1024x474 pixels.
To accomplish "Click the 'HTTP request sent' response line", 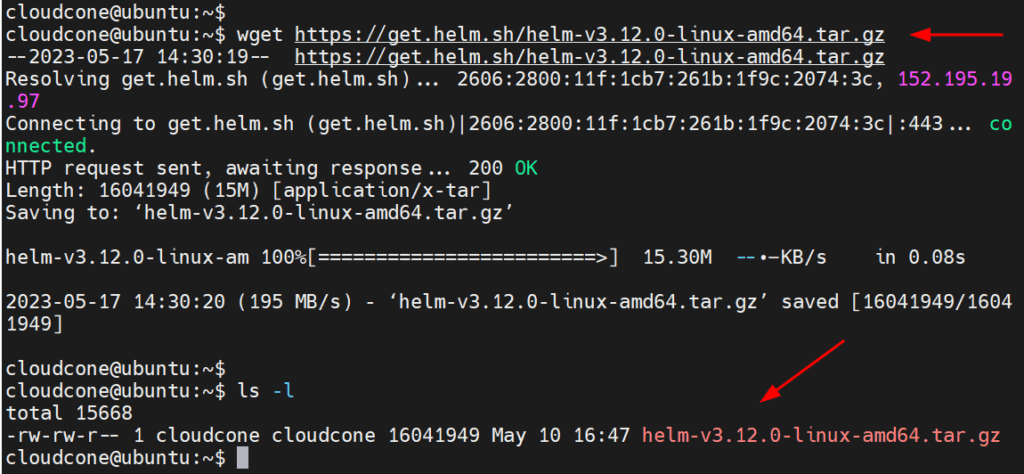I will [x=271, y=168].
